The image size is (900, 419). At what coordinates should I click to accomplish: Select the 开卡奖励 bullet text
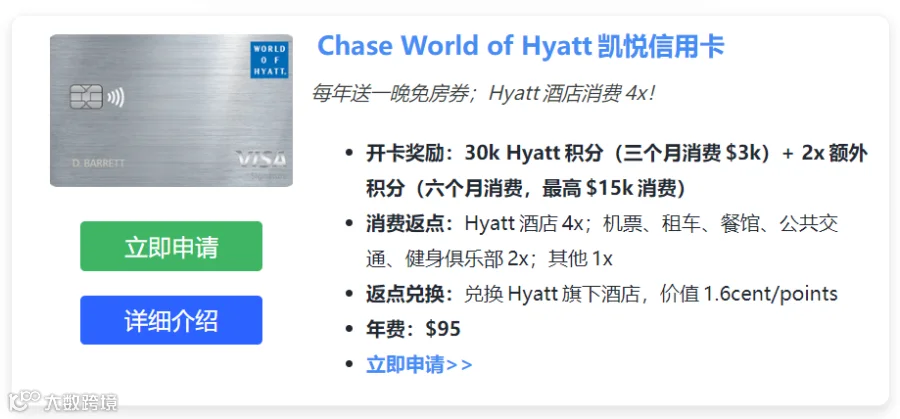pos(616,171)
